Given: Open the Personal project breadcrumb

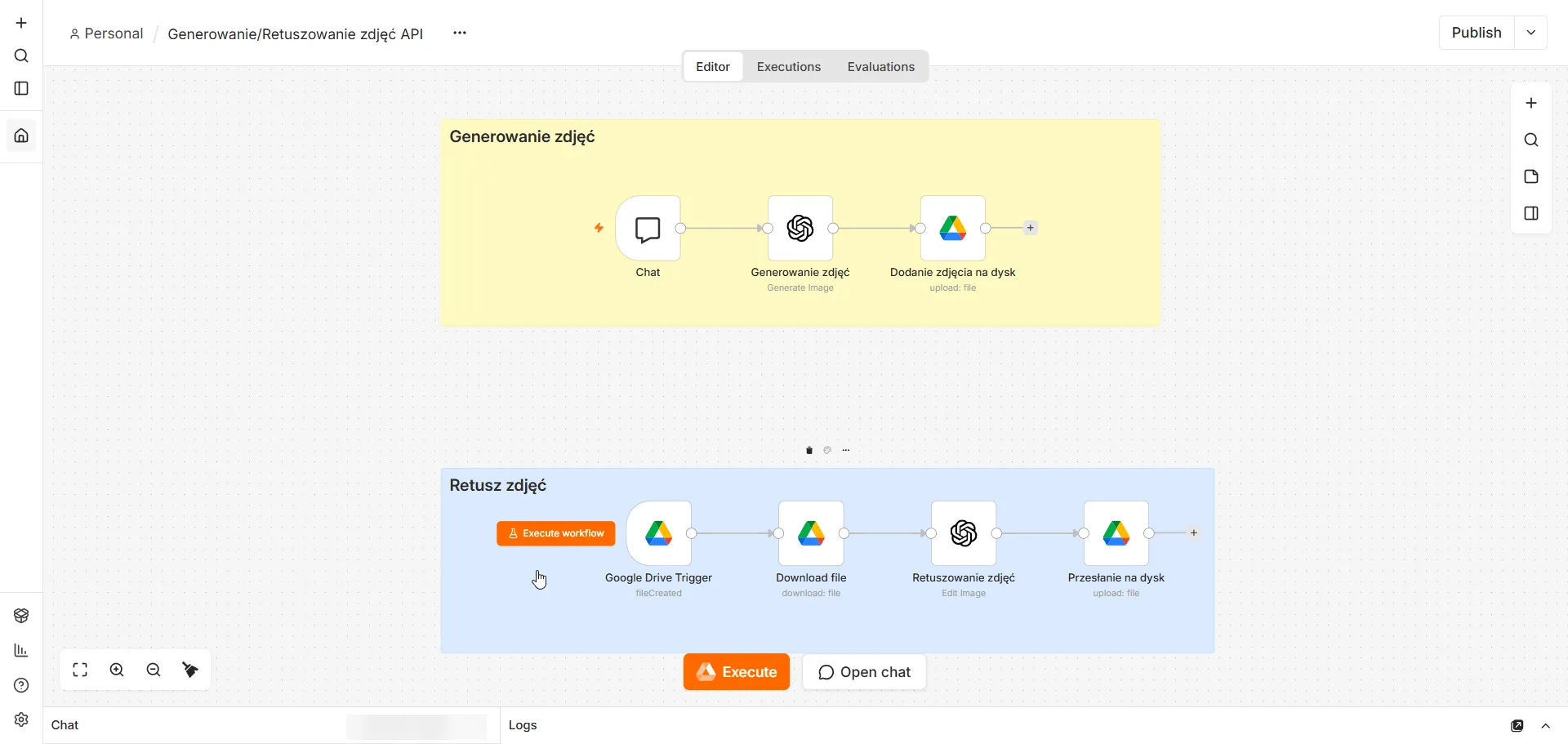Looking at the screenshot, I should coord(106,33).
